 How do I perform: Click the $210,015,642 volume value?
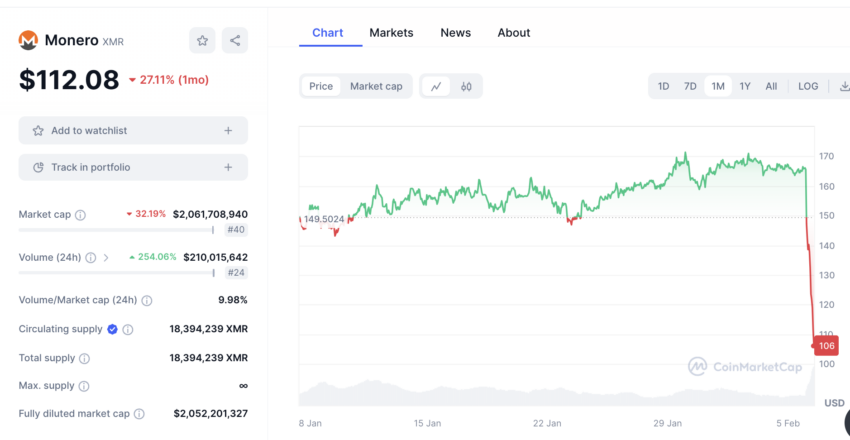(215, 257)
